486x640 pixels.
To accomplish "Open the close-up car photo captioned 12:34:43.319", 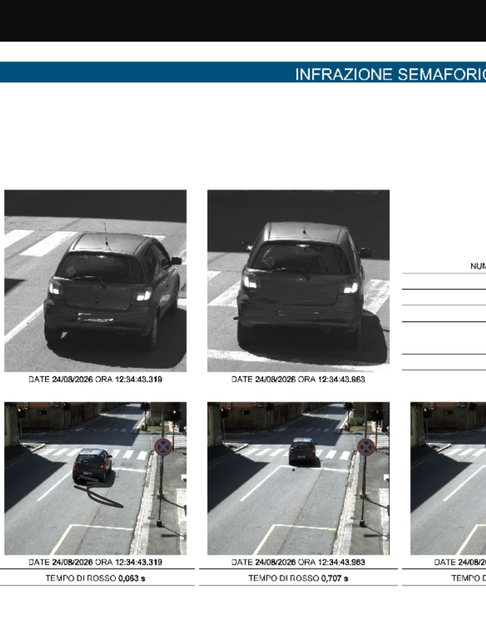I will [95, 281].
